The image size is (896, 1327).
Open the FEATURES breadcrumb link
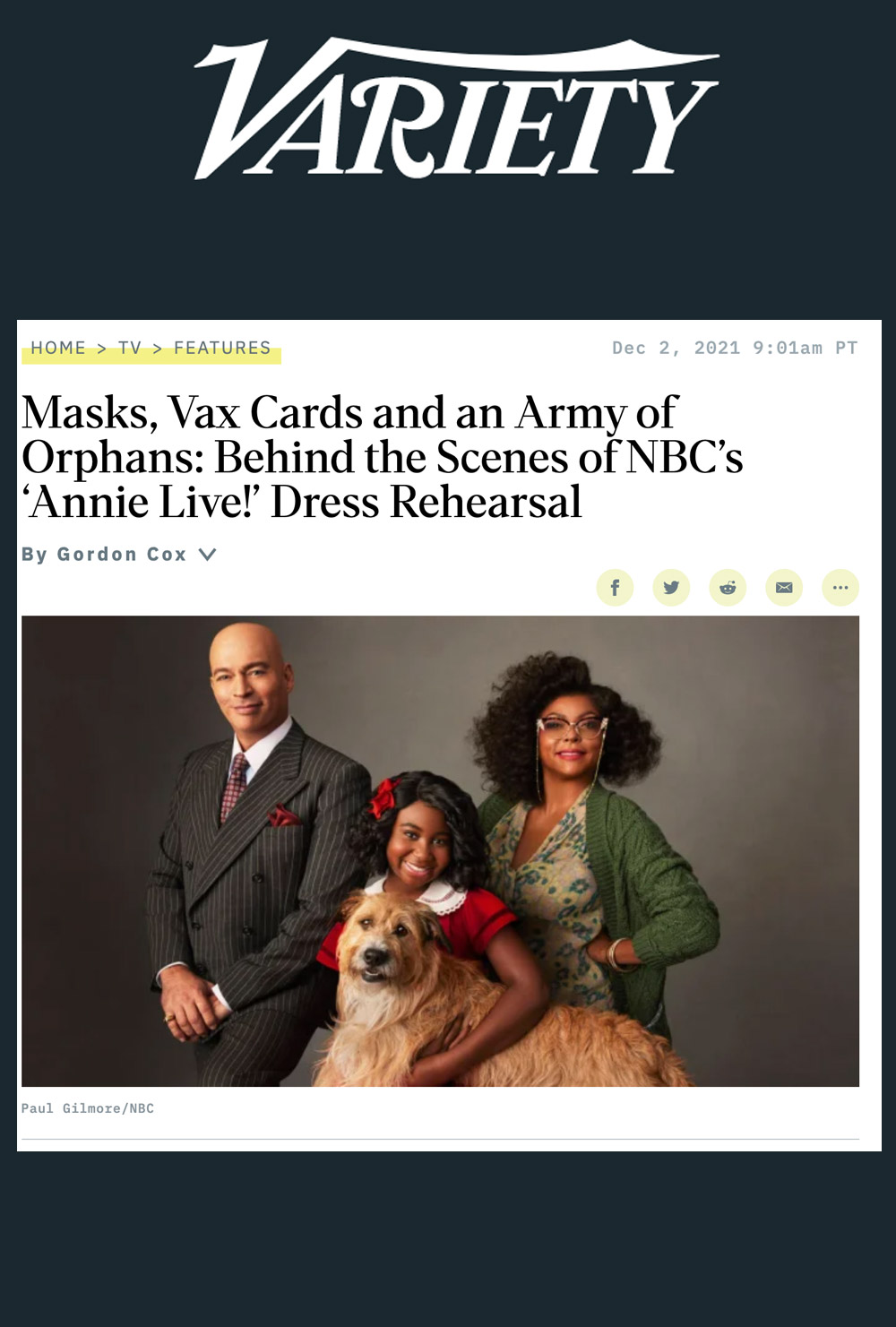click(x=222, y=348)
